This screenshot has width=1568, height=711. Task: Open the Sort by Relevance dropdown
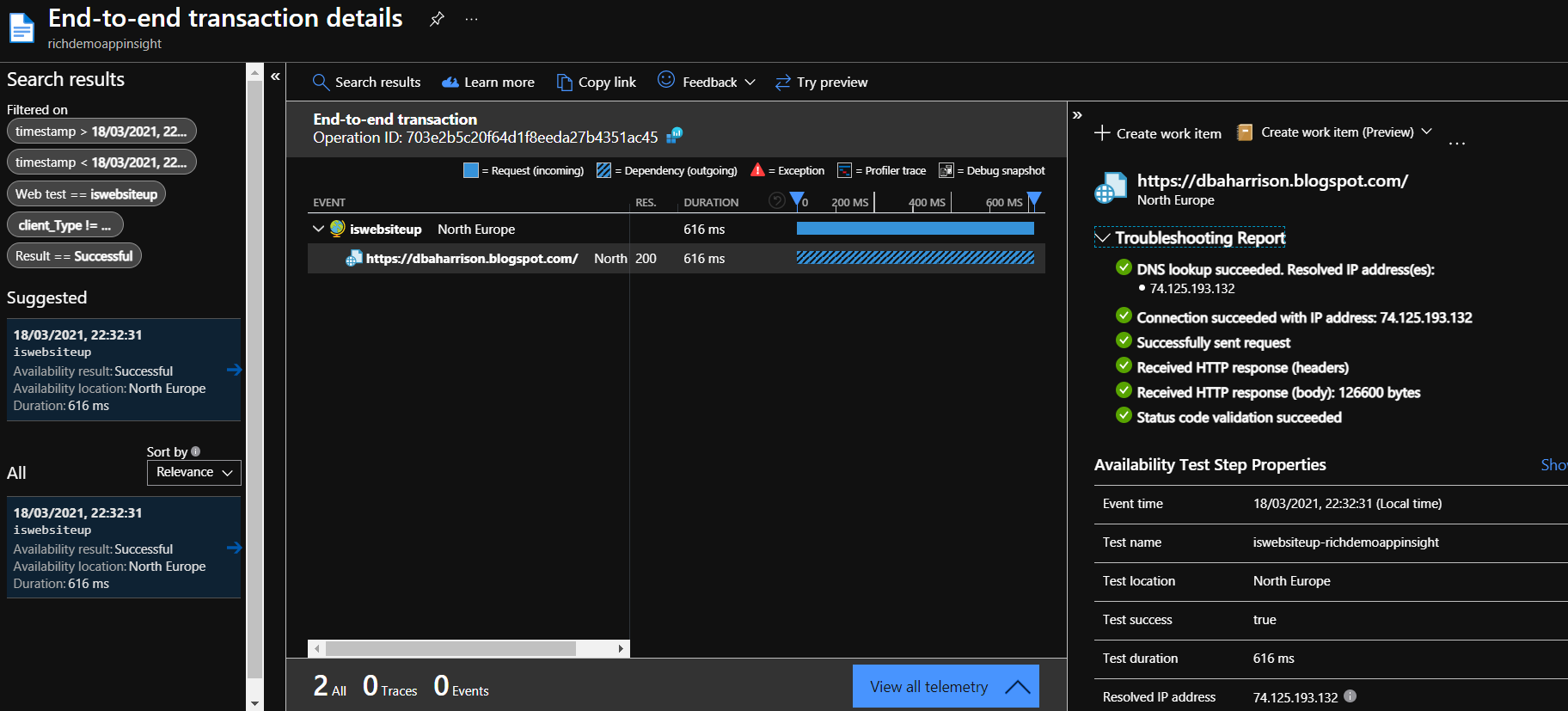coord(194,473)
